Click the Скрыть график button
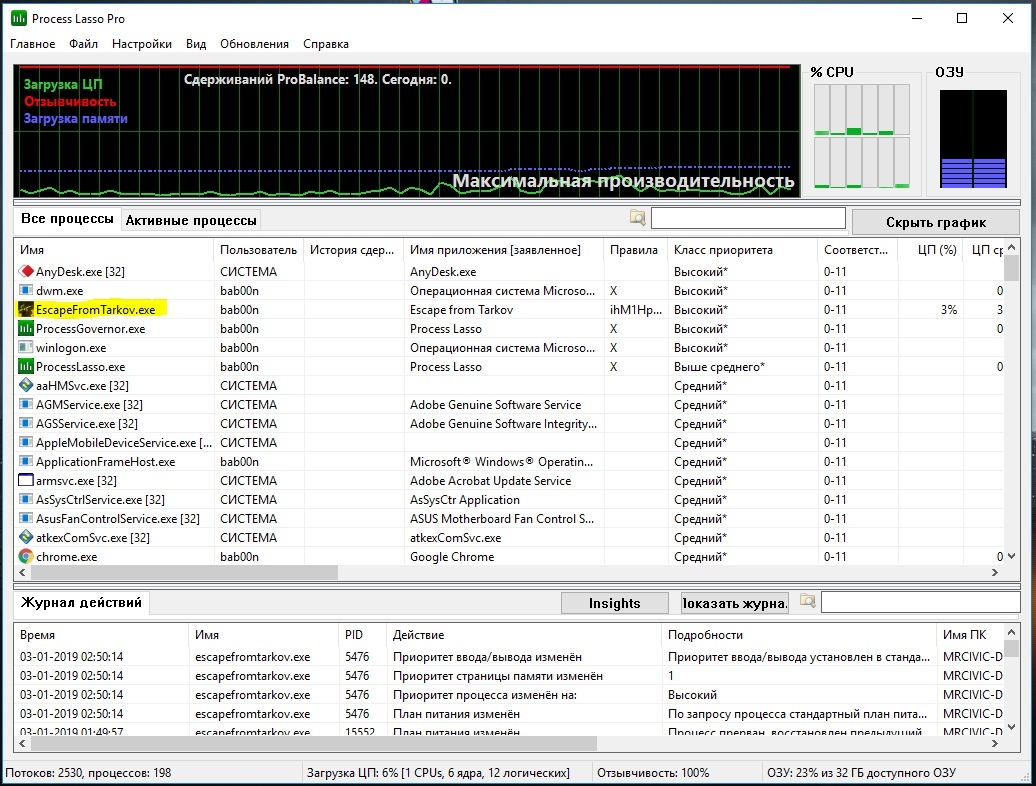 [x=936, y=223]
